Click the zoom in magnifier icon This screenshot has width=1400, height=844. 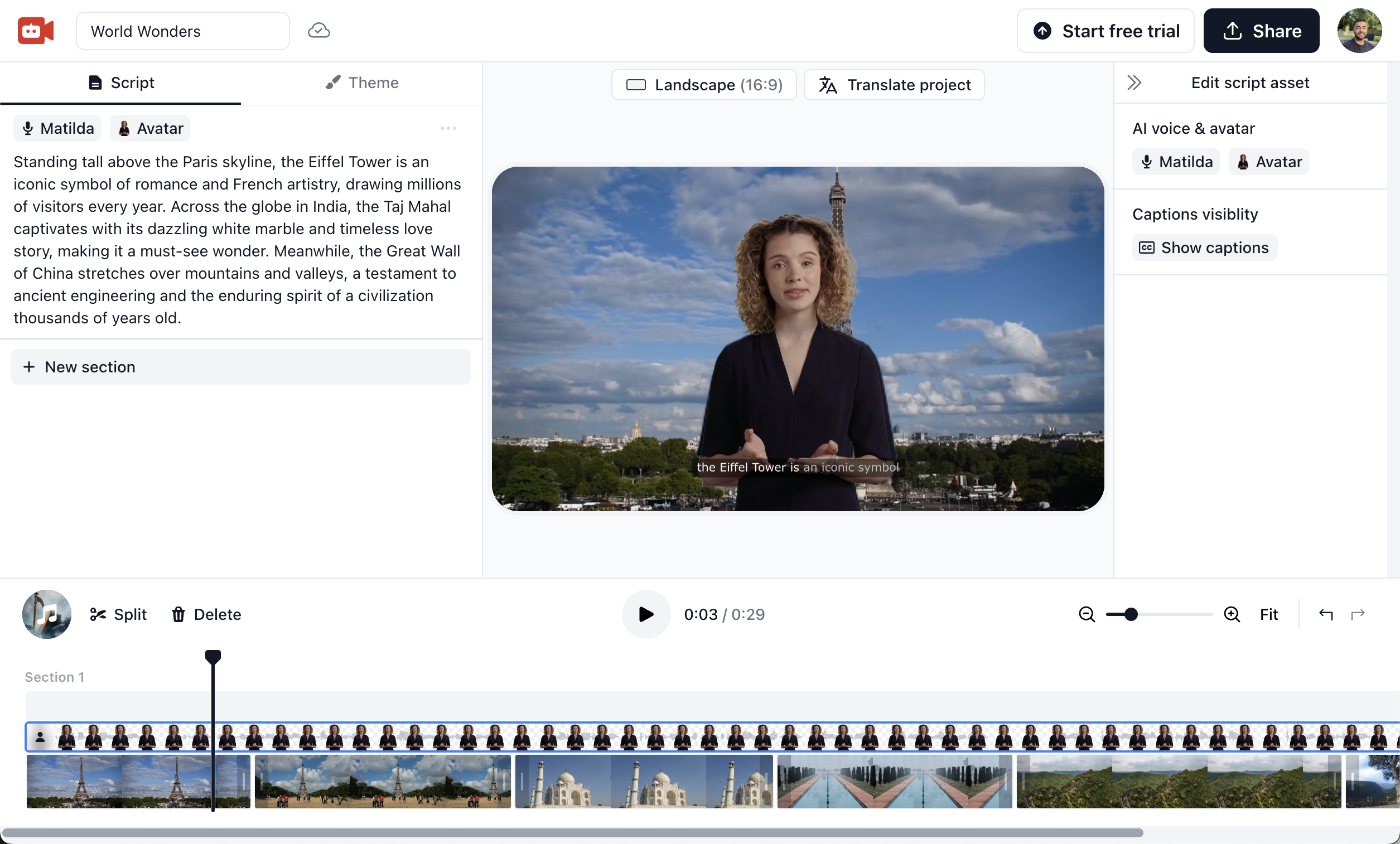[1231, 614]
